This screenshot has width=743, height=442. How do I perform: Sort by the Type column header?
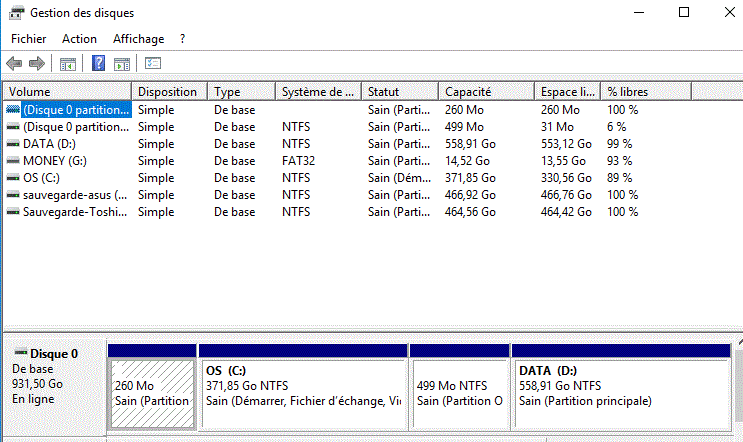click(242, 91)
